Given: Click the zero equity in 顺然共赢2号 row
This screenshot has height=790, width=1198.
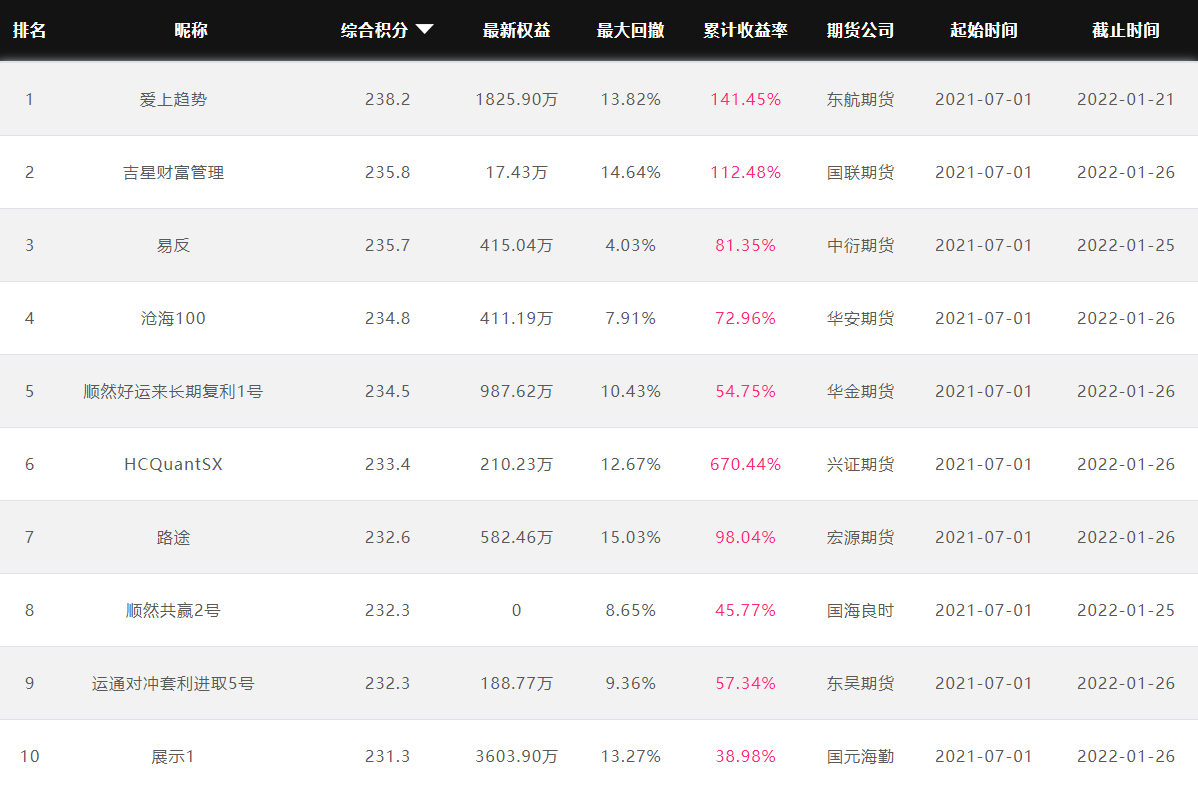Looking at the screenshot, I should (516, 610).
